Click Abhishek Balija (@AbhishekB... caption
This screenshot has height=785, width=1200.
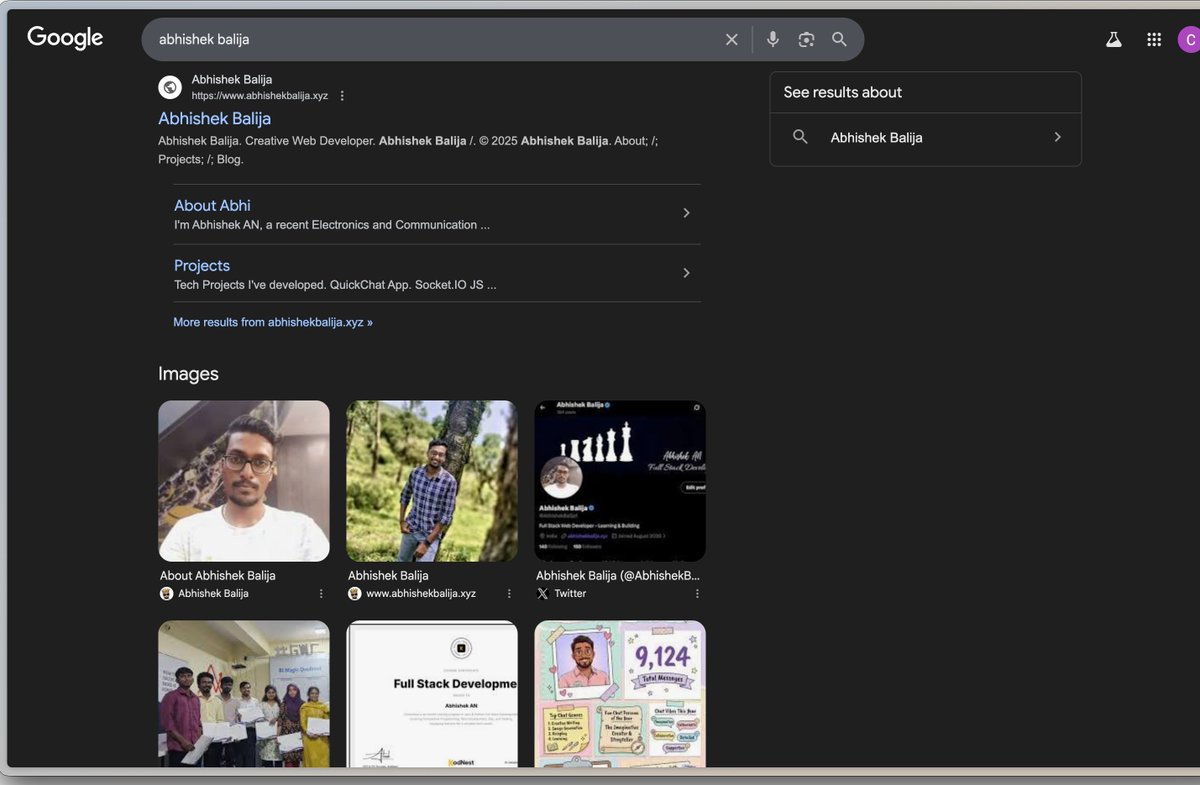coord(618,575)
